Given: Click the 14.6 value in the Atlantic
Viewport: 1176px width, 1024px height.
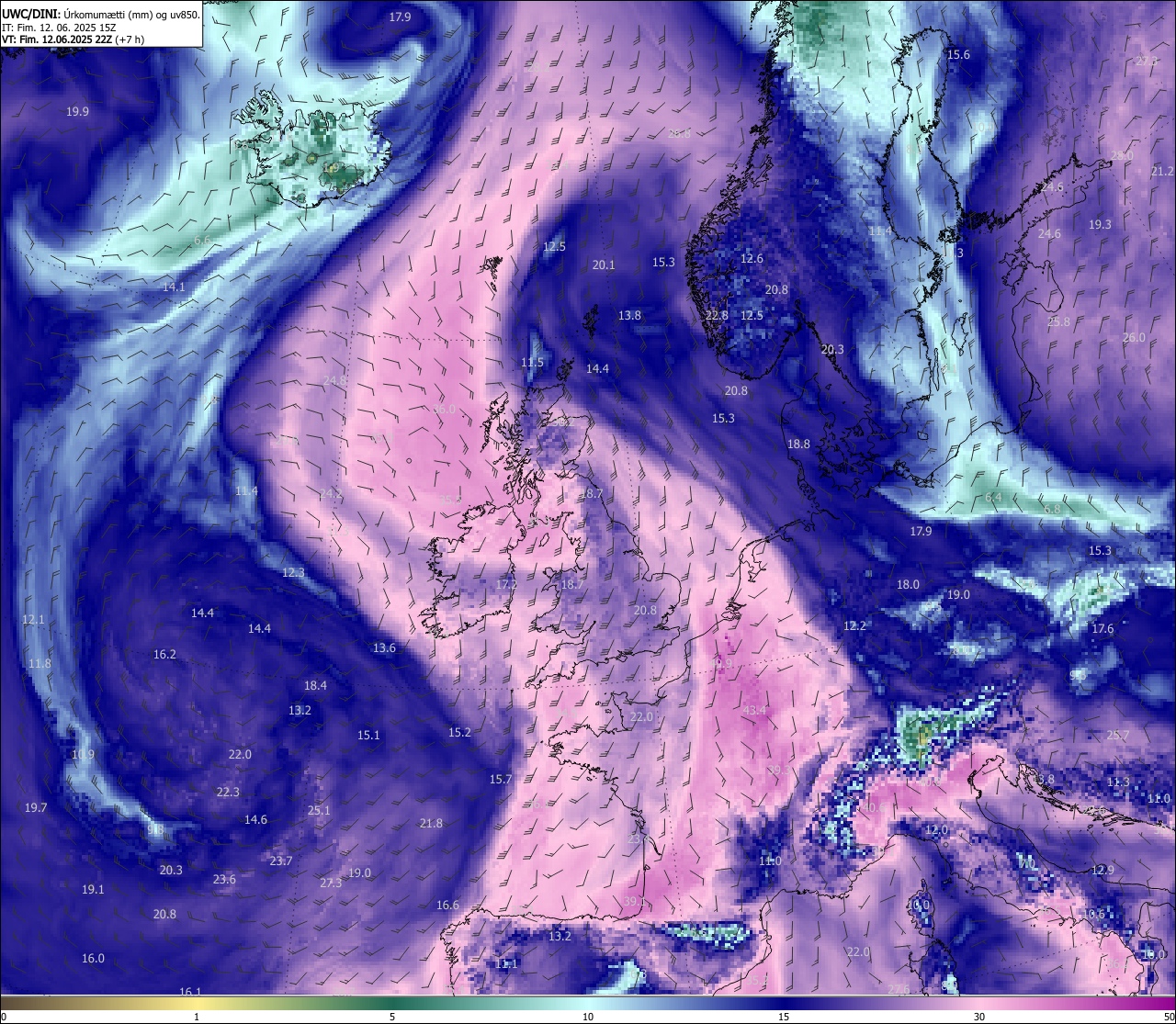Looking at the screenshot, I should click(255, 820).
